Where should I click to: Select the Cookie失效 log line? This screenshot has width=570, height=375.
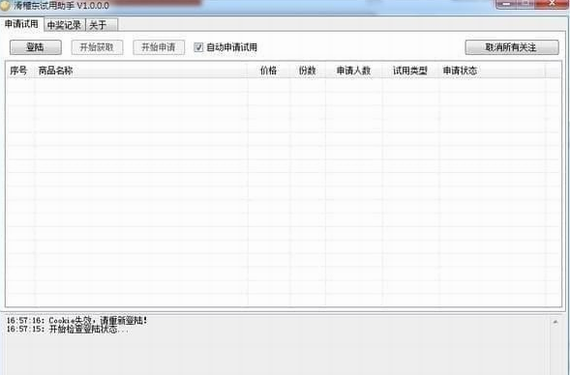pos(77,320)
